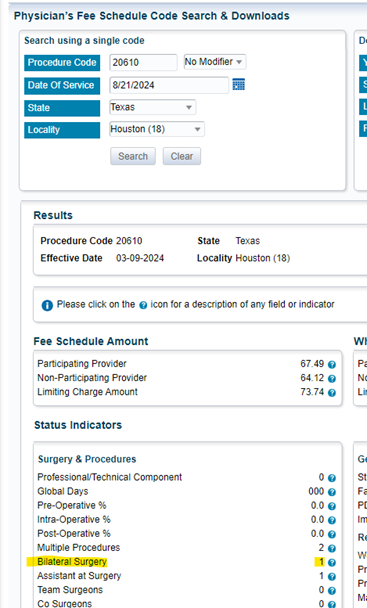367x608 pixels.
Task: Open the Locality dropdown Houston (18)
Action: coord(157,129)
